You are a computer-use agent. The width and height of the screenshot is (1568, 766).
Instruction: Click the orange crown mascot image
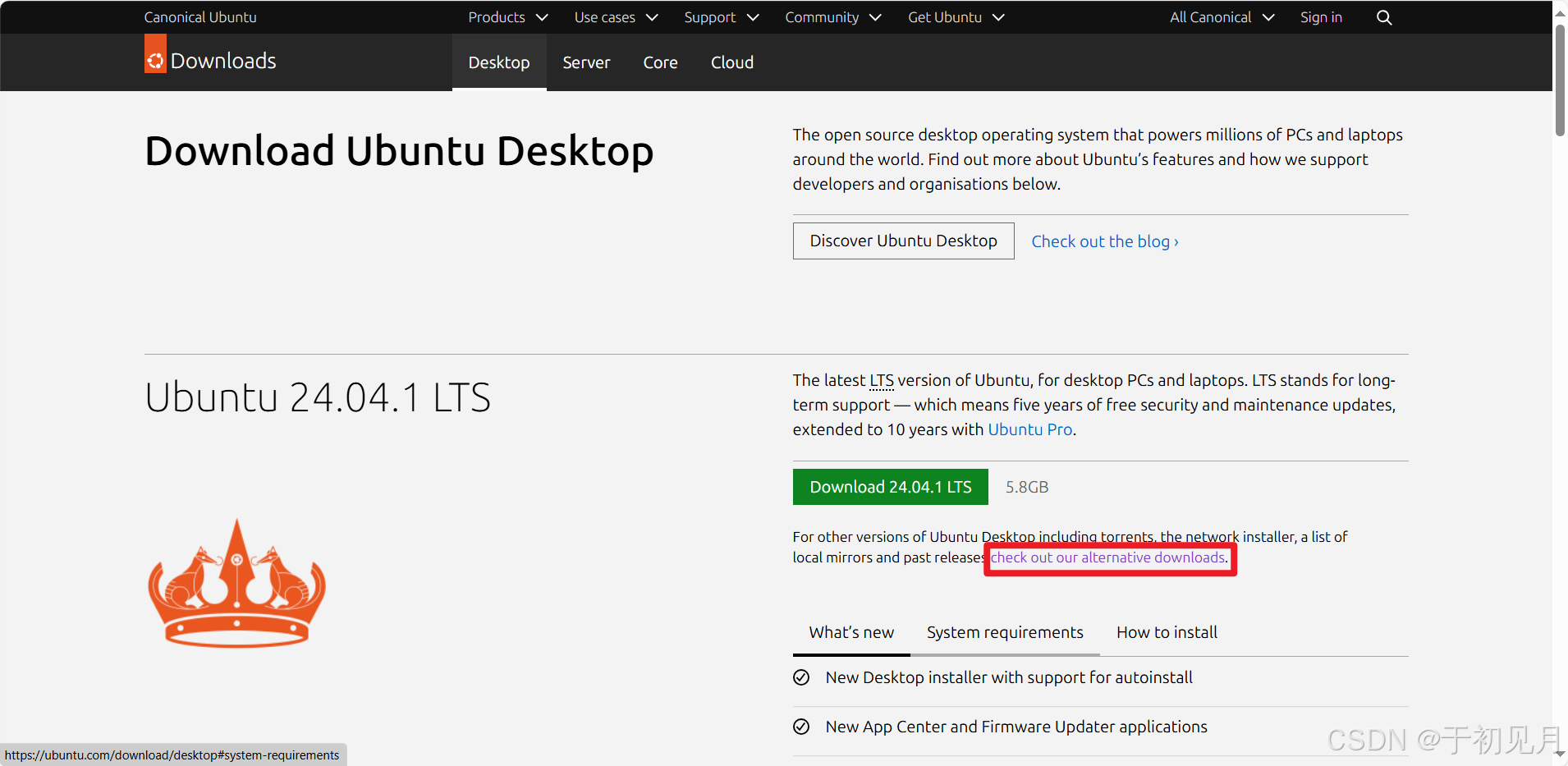coord(237,583)
